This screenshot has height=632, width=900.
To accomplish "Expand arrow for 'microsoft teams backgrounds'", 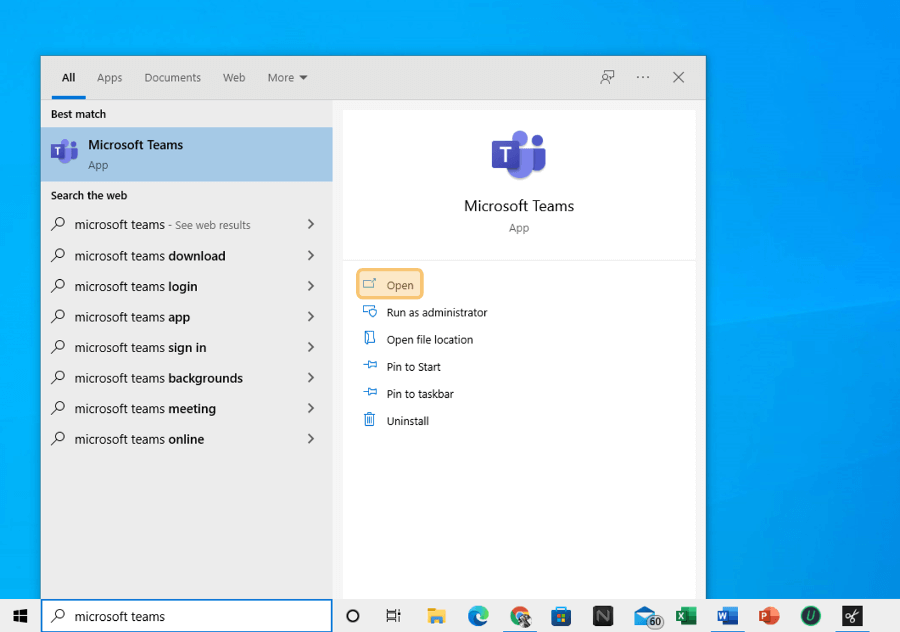I will click(x=311, y=378).
